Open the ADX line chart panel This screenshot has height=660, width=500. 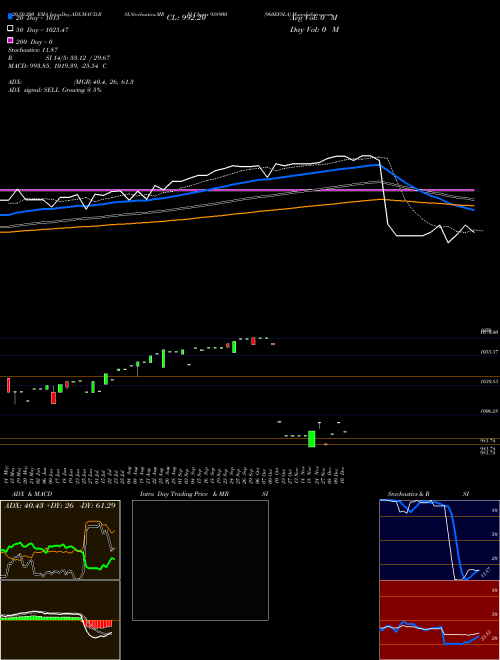[x=60, y=540]
